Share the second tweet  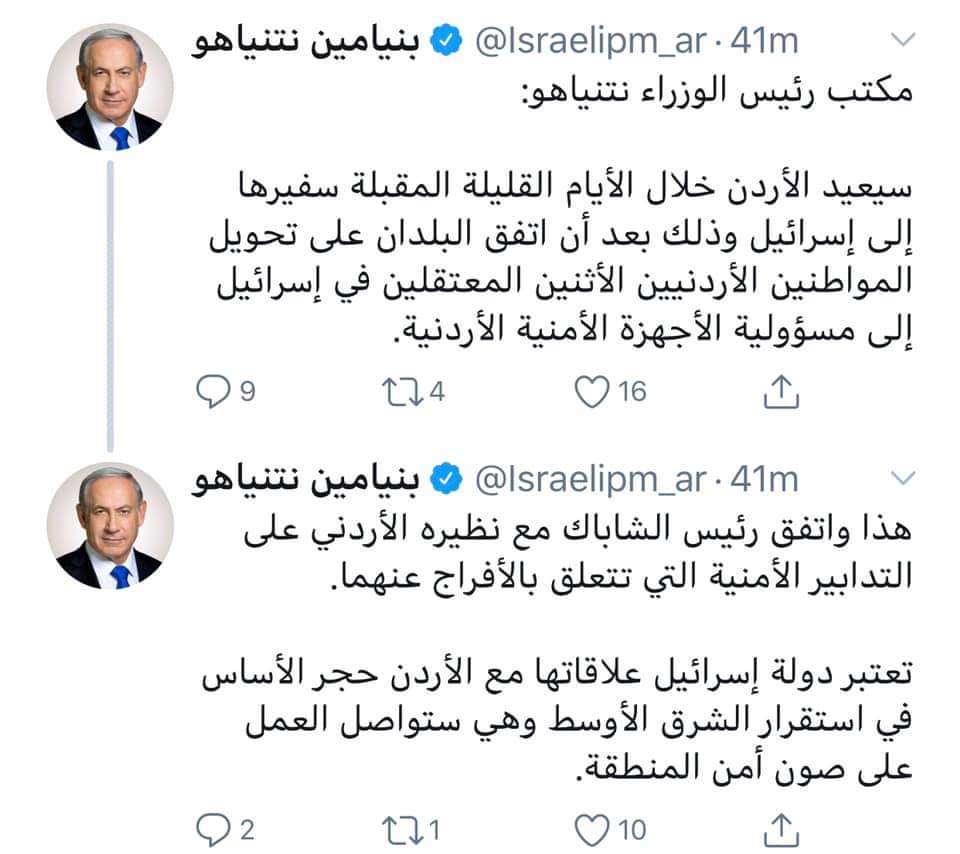coord(781,829)
